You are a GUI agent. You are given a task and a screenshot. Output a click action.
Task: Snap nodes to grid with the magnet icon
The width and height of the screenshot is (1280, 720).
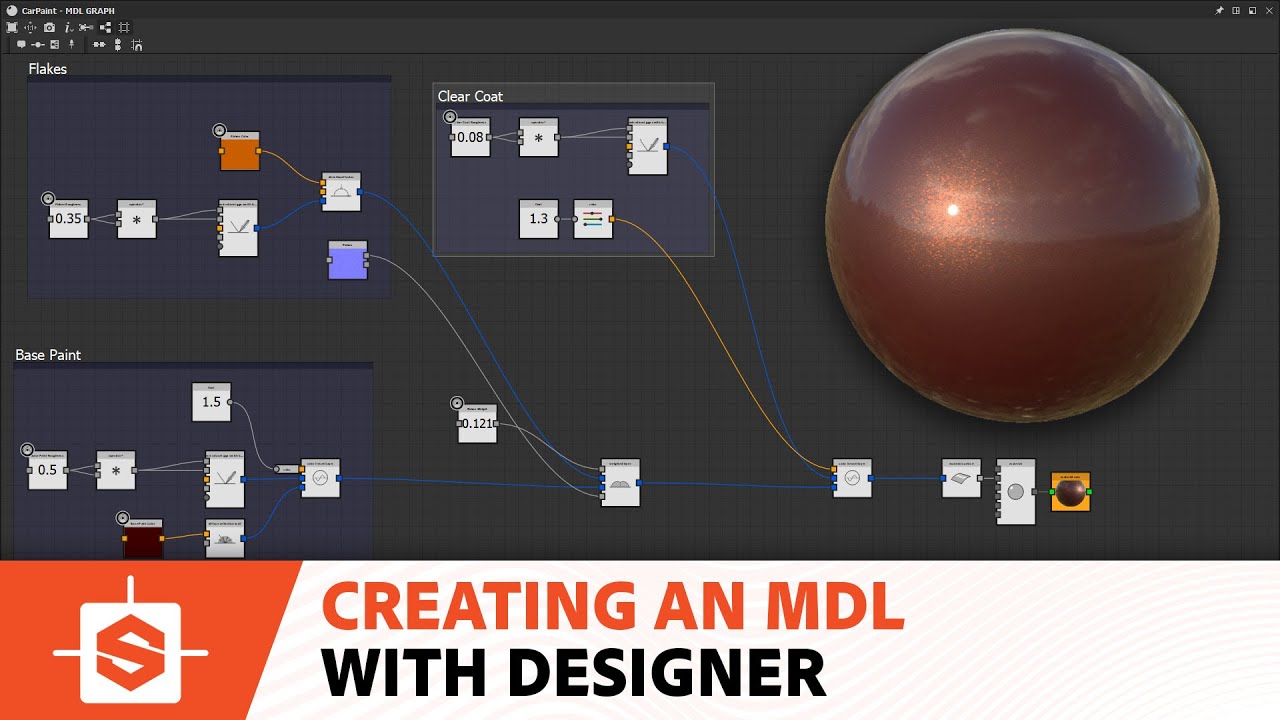tap(137, 44)
